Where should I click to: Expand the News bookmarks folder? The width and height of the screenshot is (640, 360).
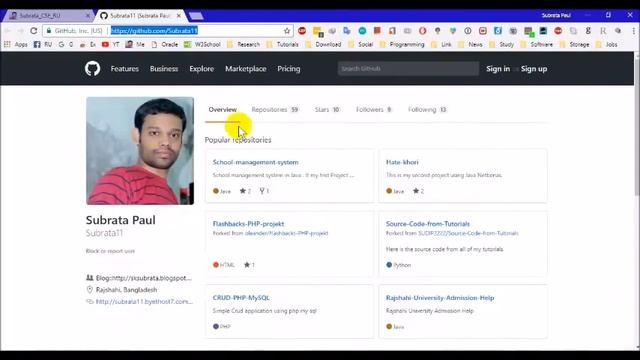point(470,44)
